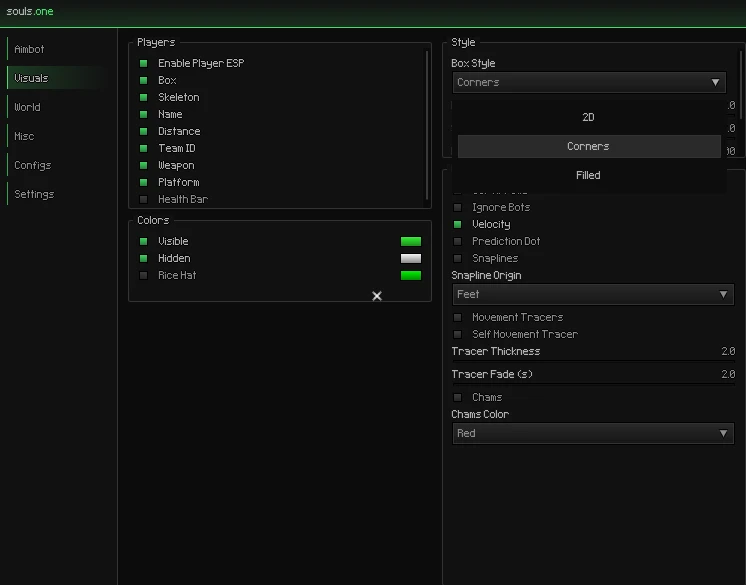Screen dimensions: 746x585
Task: Toggle the Weapon checkbox
Action: coord(143,166)
